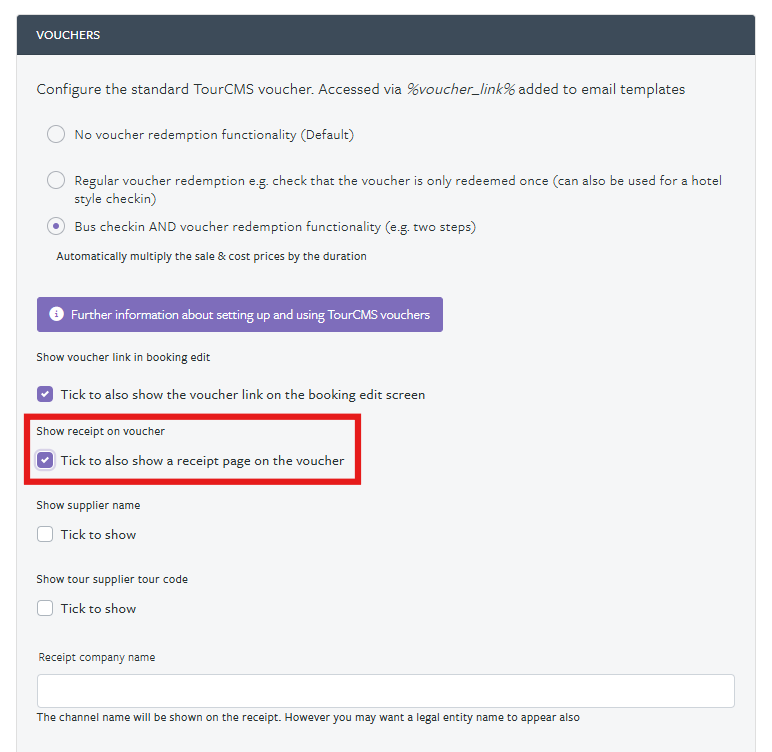This screenshot has width=772, height=752.
Task: Select No voucher redemption functionality radio button
Action: [x=56, y=134]
